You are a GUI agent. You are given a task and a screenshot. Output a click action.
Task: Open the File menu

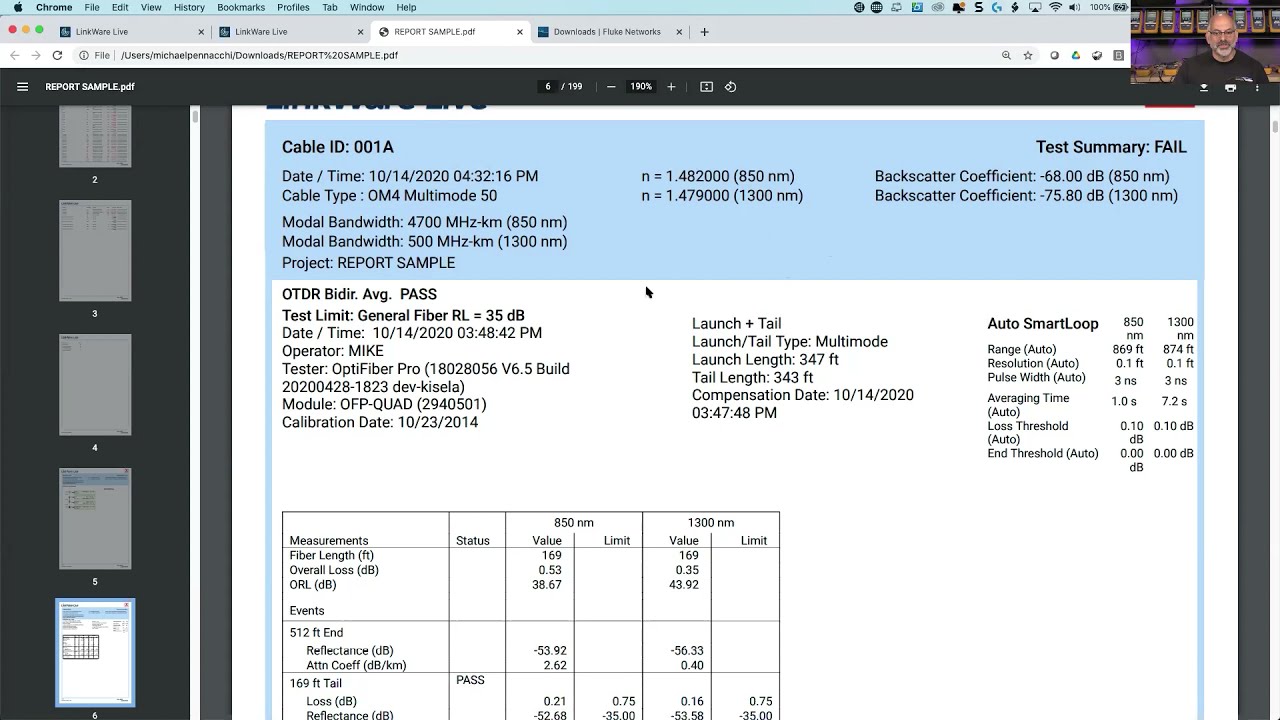point(92,7)
